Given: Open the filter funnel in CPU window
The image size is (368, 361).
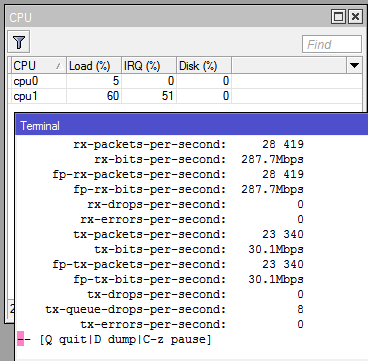Looking at the screenshot, I should click(19, 42).
